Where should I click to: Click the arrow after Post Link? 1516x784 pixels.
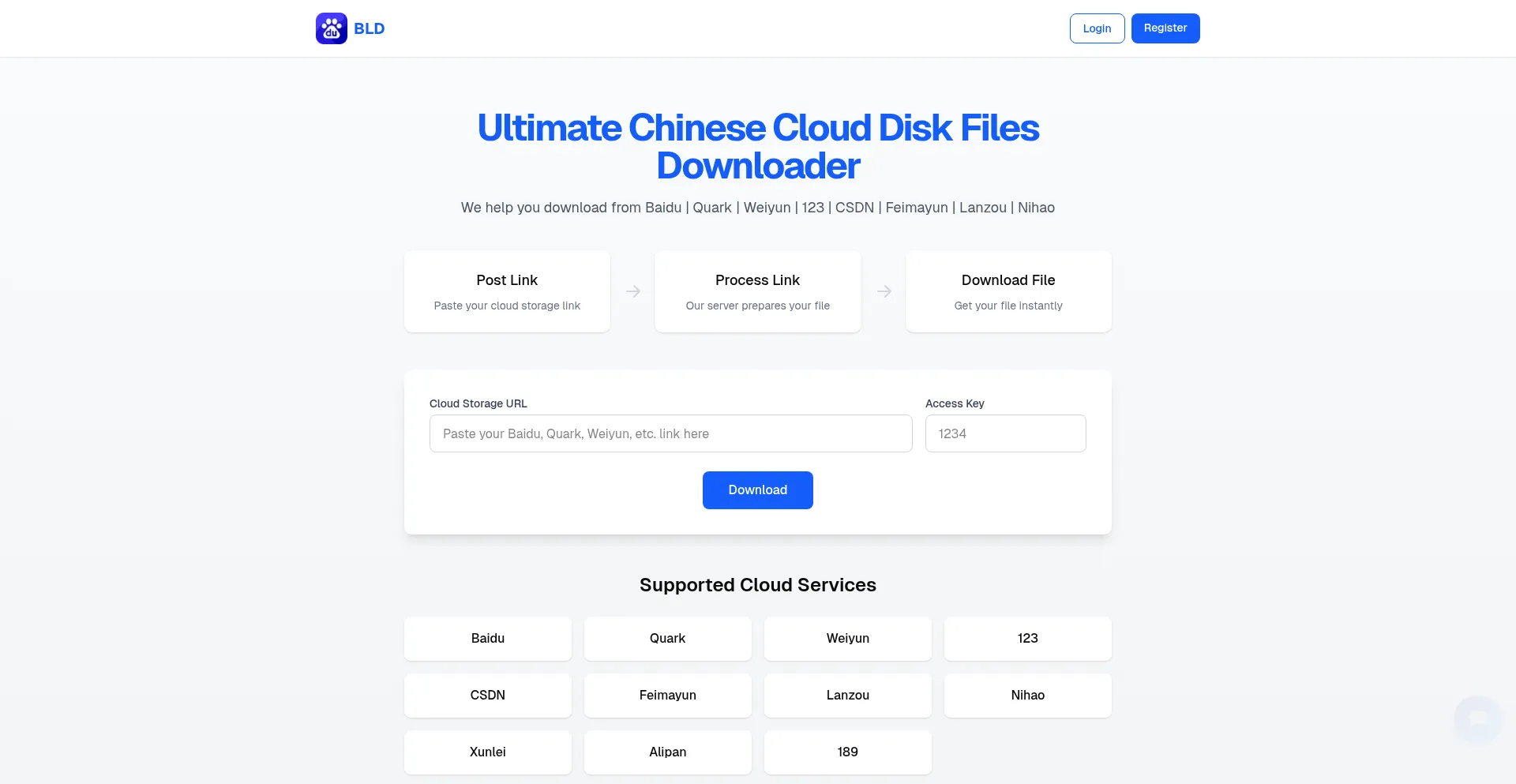tap(632, 291)
